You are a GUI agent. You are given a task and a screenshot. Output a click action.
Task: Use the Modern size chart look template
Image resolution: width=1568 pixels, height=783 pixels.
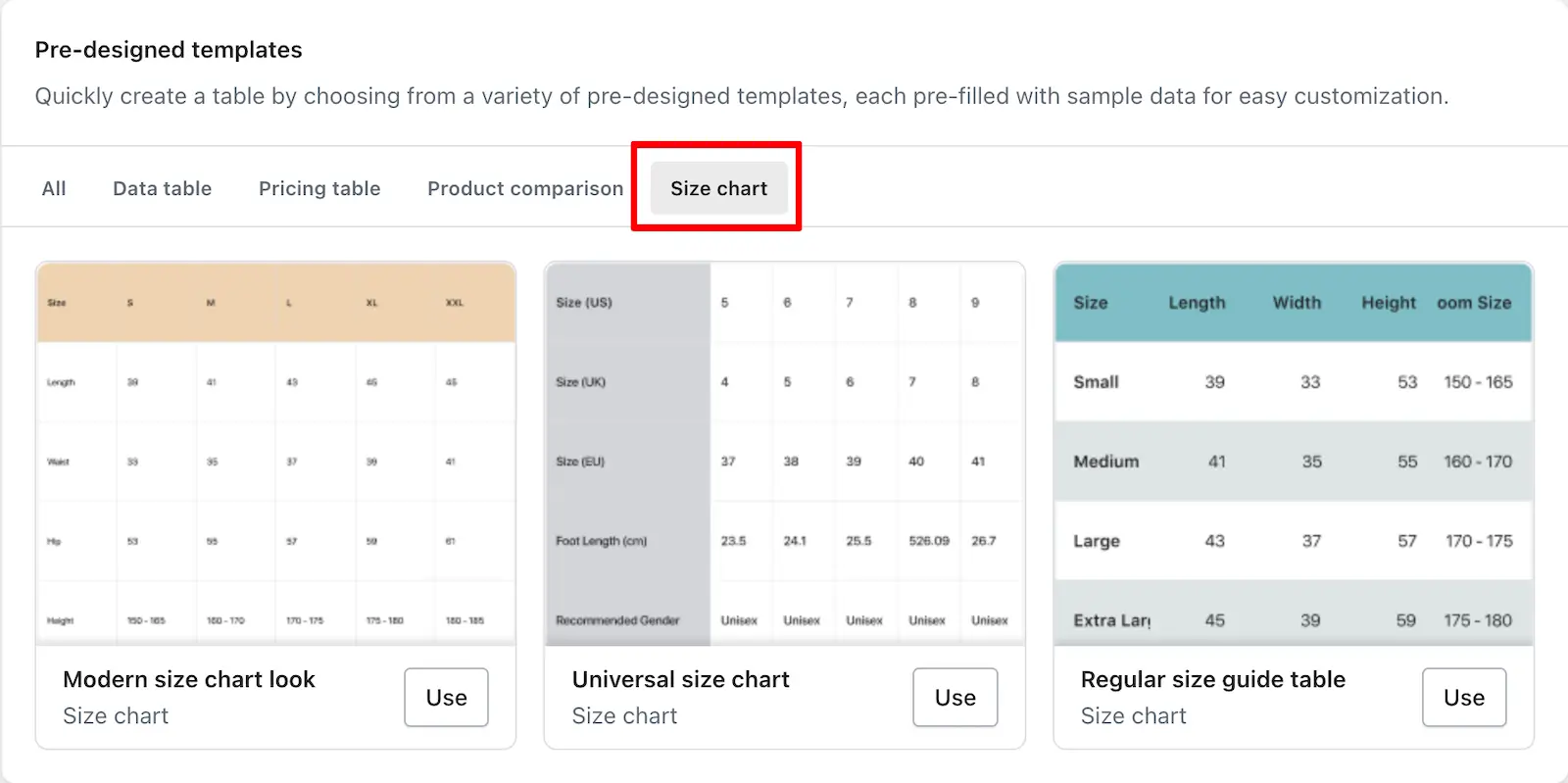click(x=446, y=698)
